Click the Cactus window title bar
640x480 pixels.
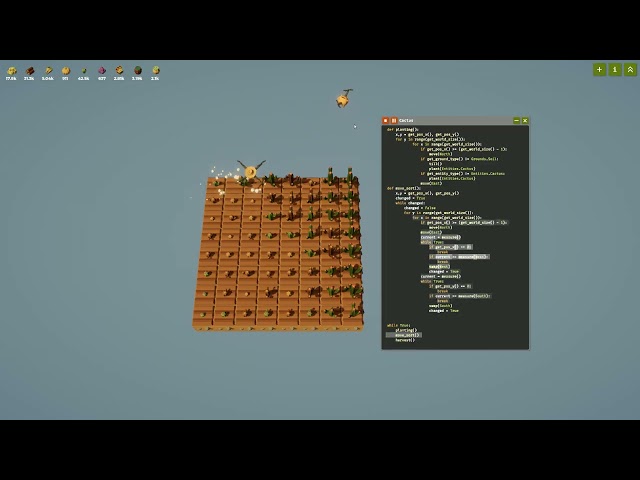455,120
